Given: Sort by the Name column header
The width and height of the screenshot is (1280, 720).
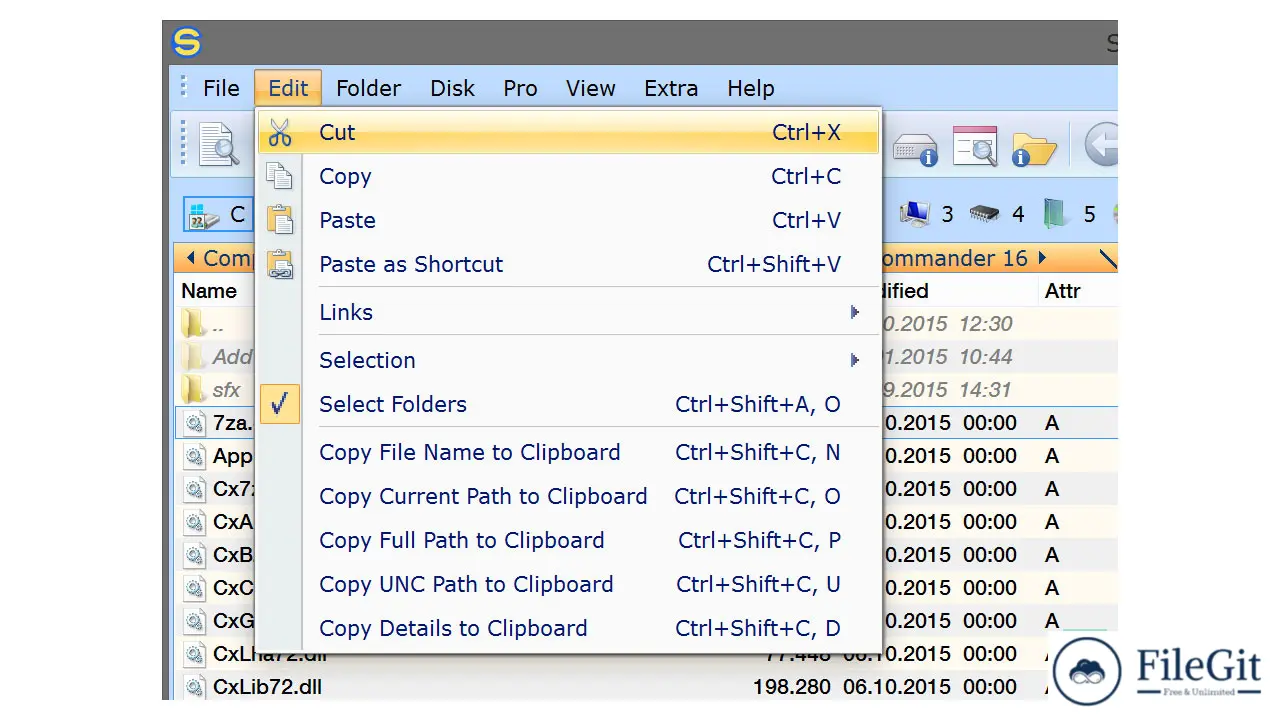Looking at the screenshot, I should 209,291.
